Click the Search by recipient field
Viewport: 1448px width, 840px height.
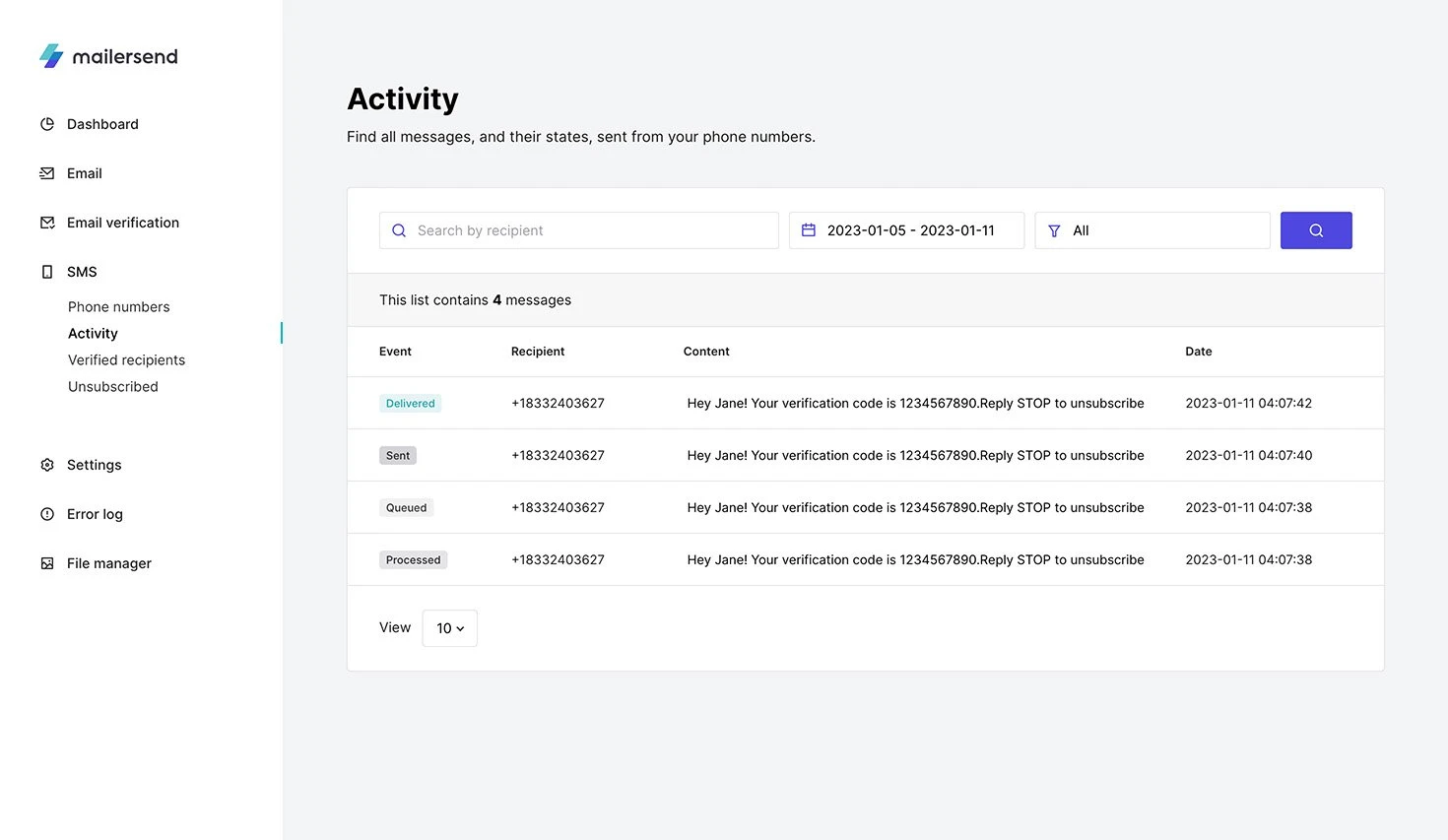[x=579, y=230]
